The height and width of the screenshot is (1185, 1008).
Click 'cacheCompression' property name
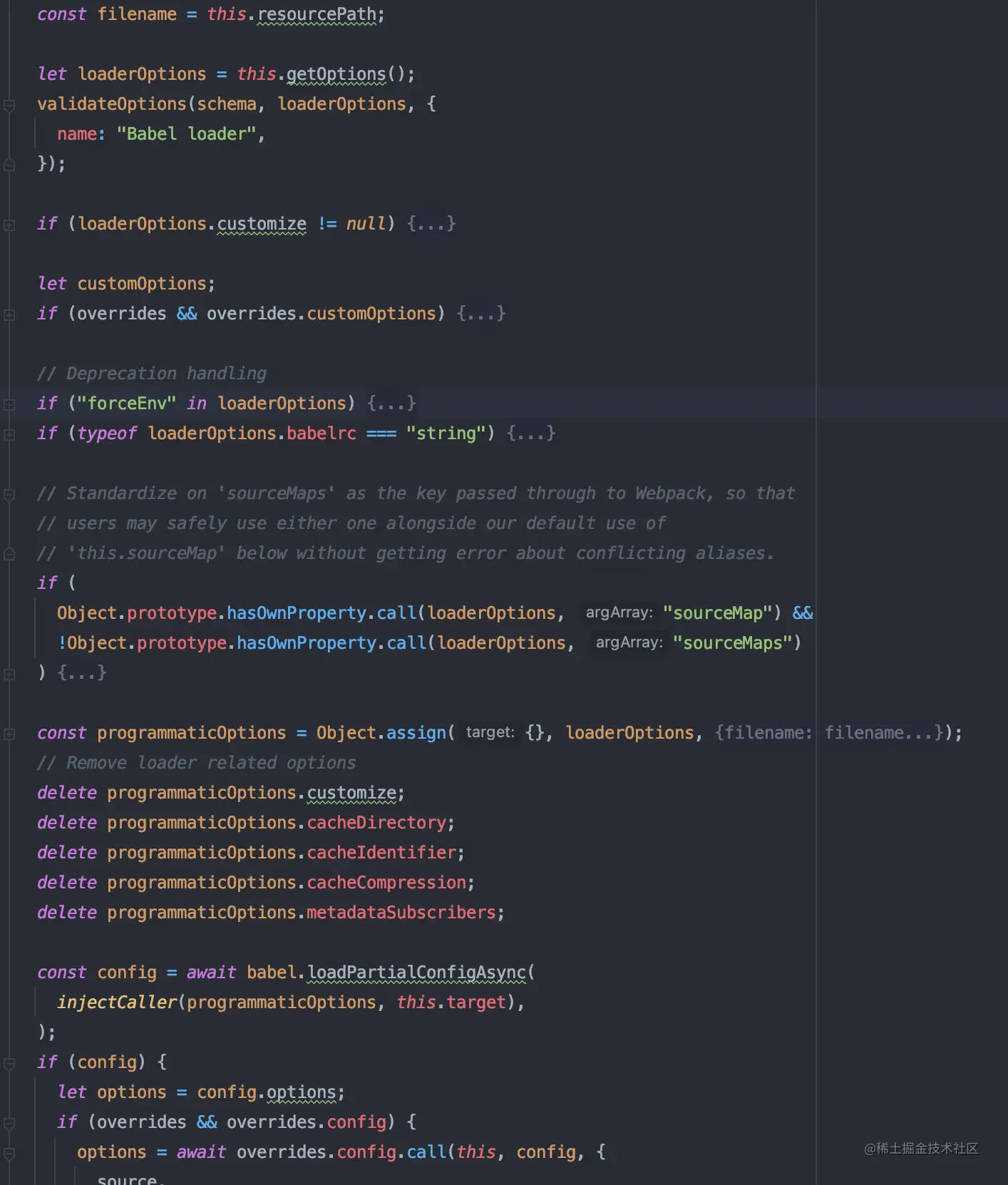coord(386,883)
